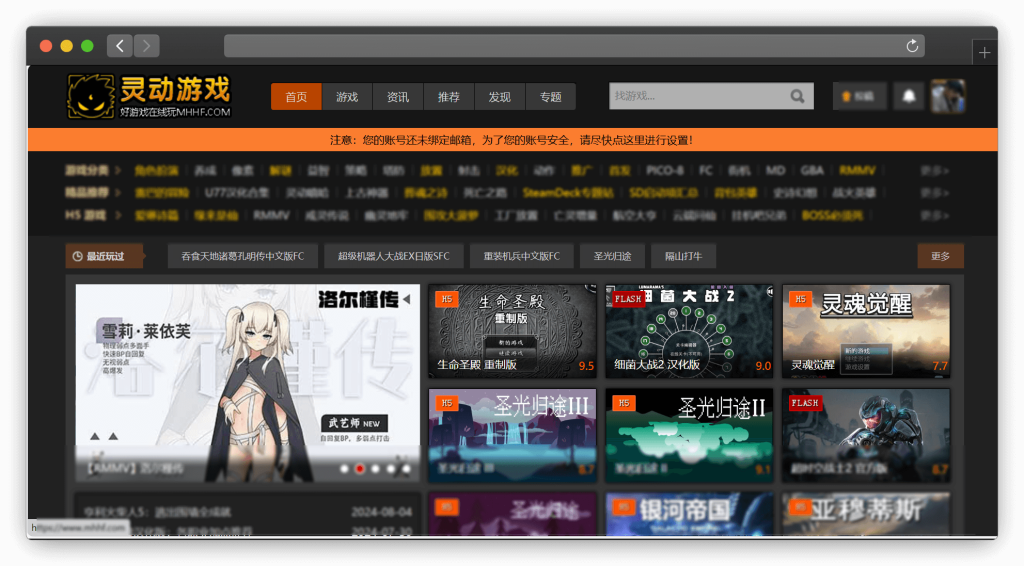Open the 游戏 navigation tab

(347, 97)
